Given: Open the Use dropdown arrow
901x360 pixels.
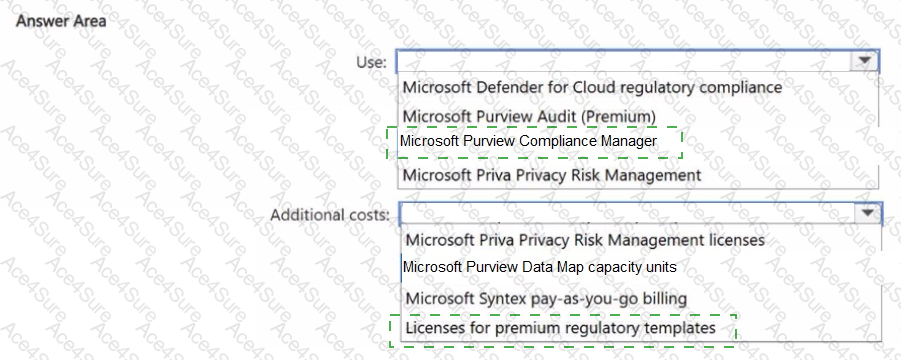Looking at the screenshot, I should click(864, 61).
